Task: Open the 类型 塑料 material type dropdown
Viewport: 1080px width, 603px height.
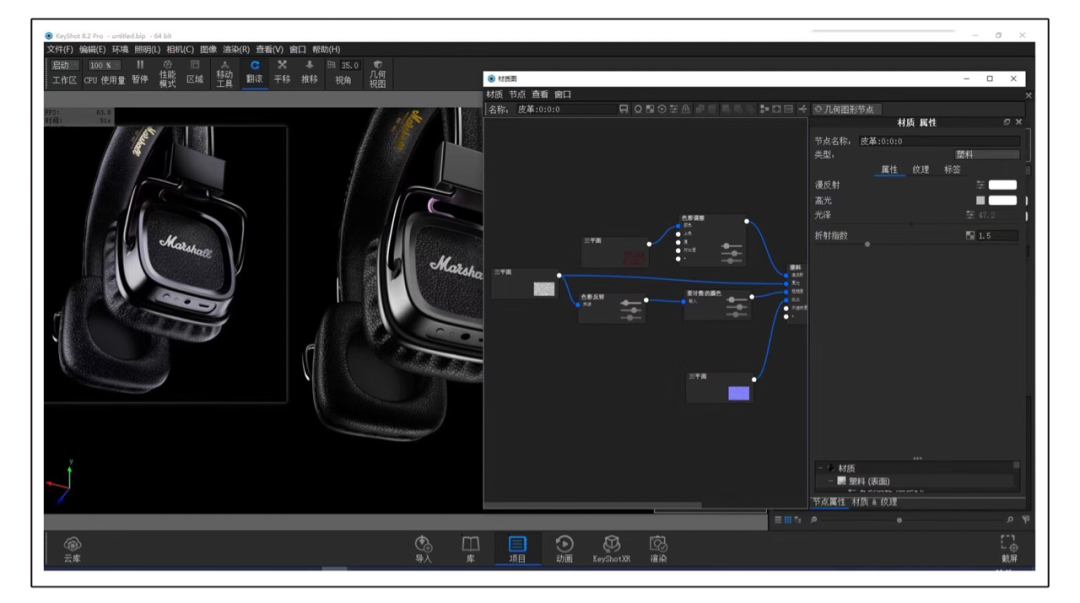Action: [987, 154]
